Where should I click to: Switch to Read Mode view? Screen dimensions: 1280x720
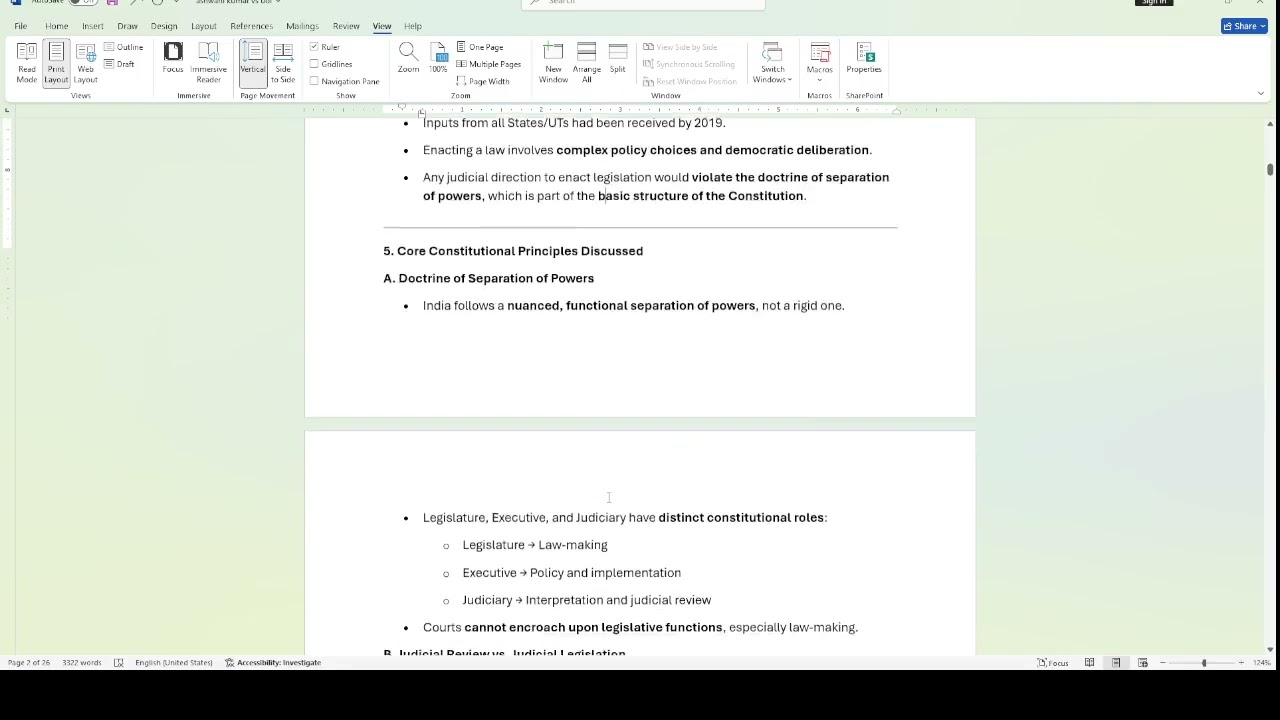click(27, 63)
